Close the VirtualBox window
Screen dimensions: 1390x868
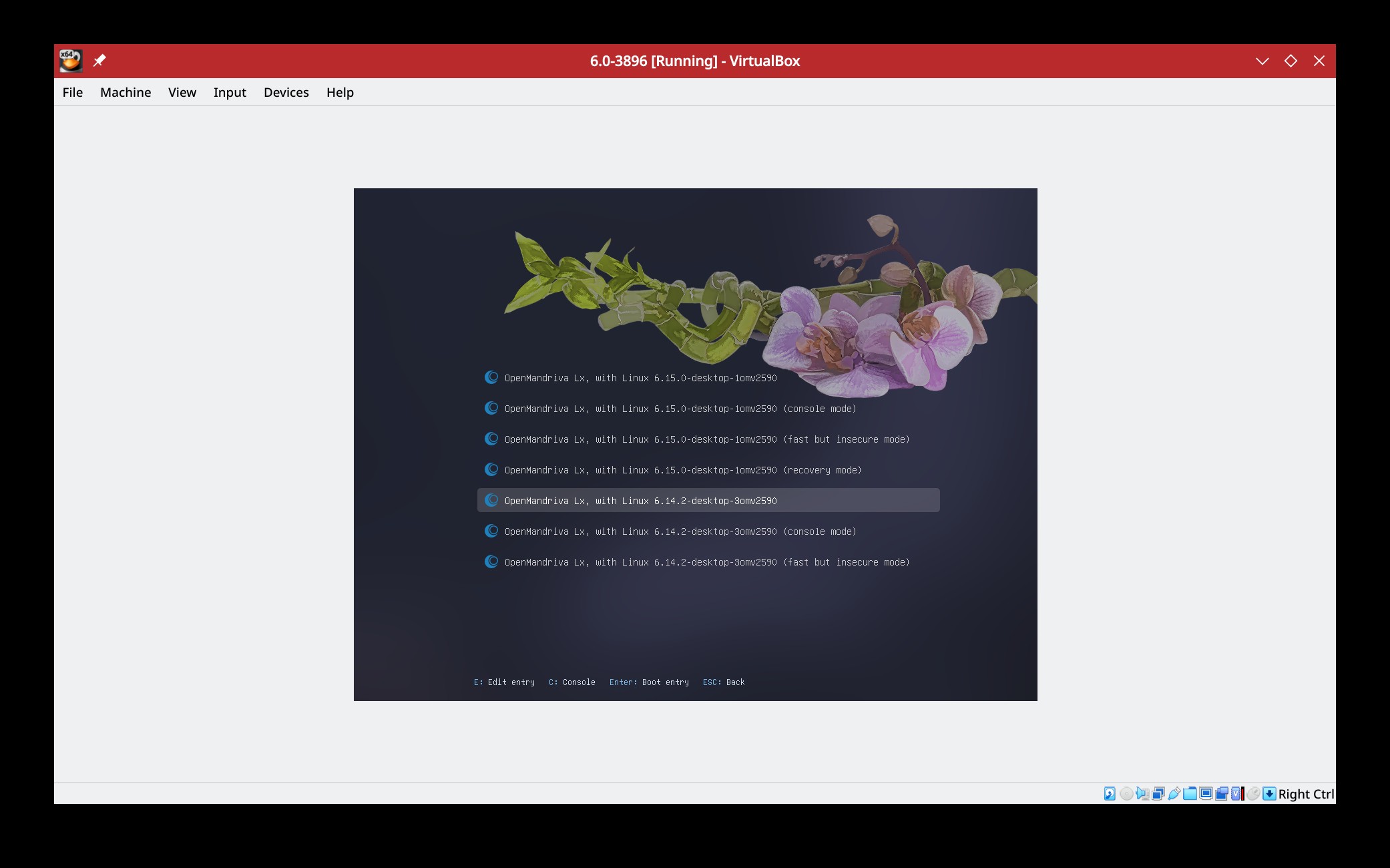[1319, 61]
